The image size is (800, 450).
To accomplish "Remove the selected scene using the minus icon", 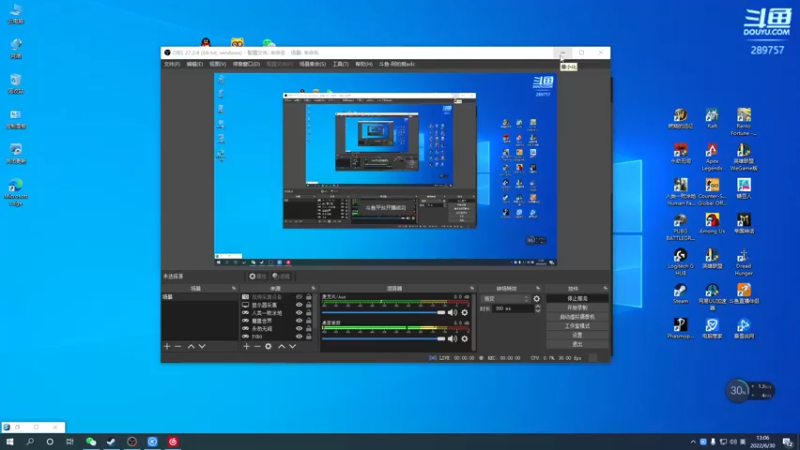I will point(178,346).
